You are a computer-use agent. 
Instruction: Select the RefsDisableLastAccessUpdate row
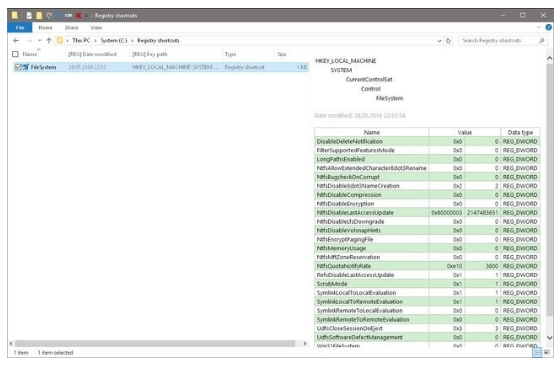point(427,275)
